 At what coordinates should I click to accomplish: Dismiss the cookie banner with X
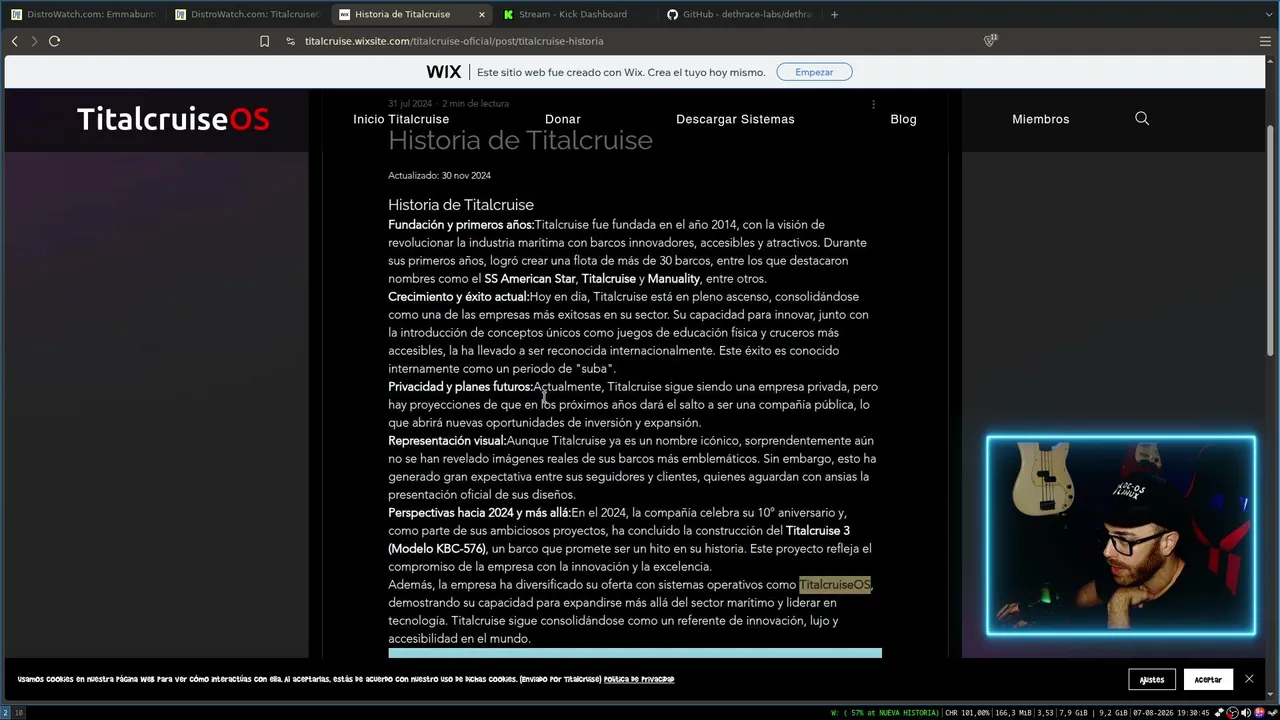[1249, 679]
